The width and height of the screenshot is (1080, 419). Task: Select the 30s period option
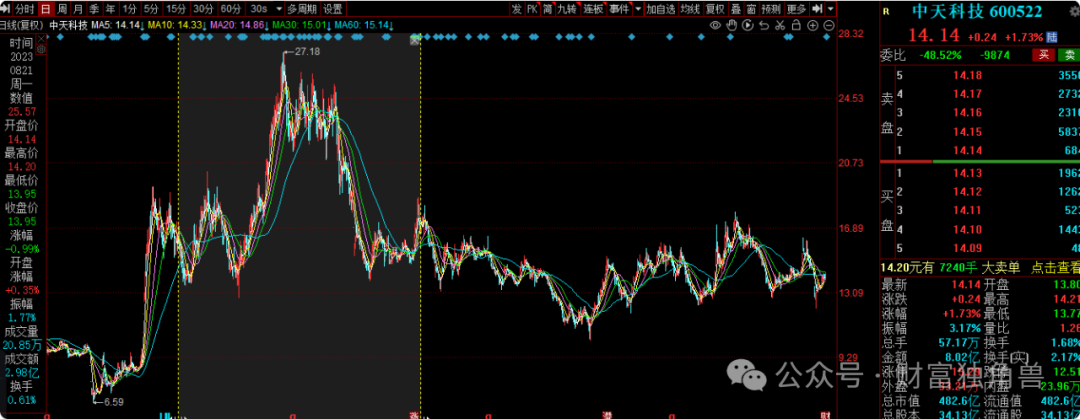point(259,9)
